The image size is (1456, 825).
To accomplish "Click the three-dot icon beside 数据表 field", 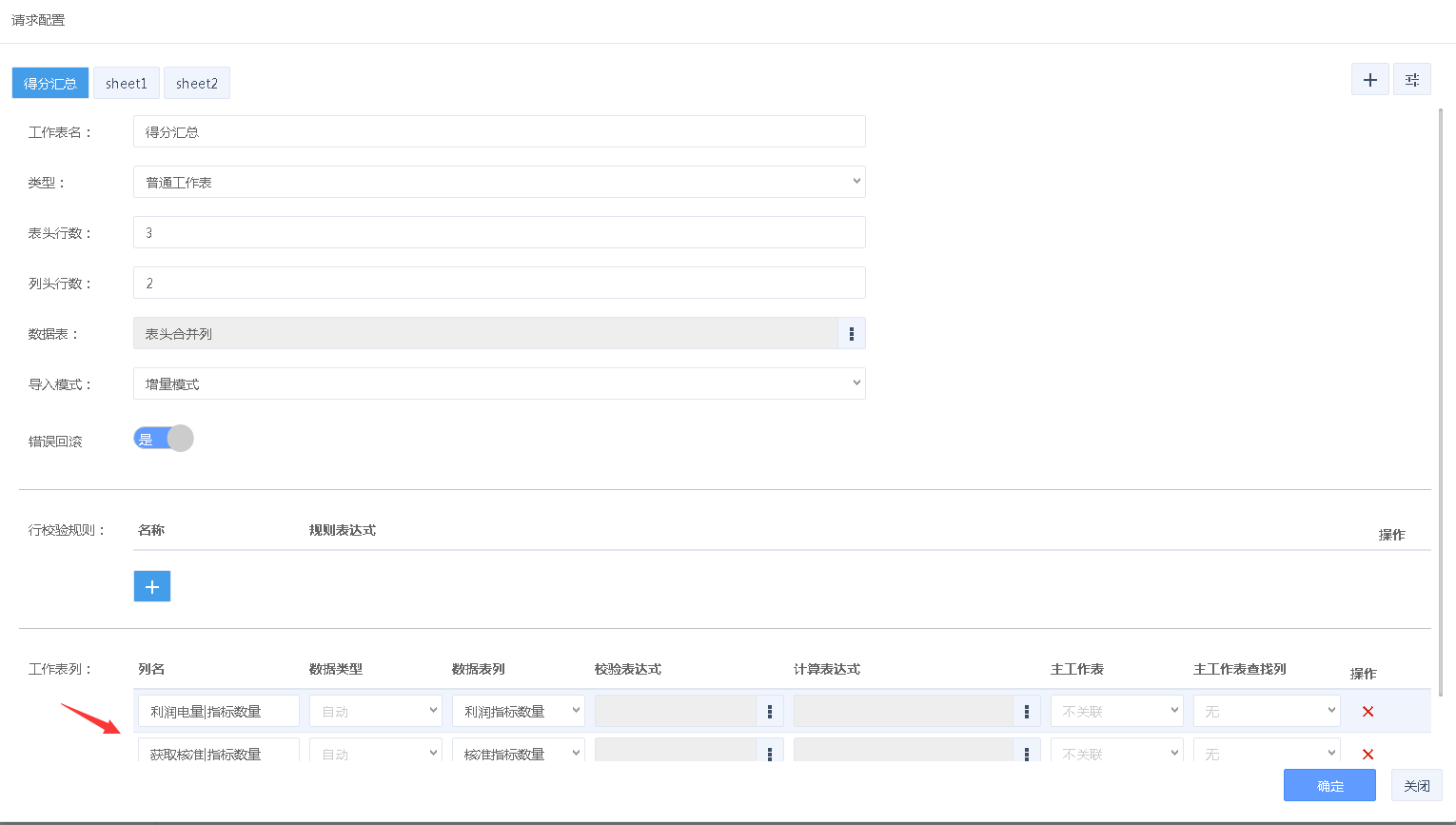I will click(852, 334).
